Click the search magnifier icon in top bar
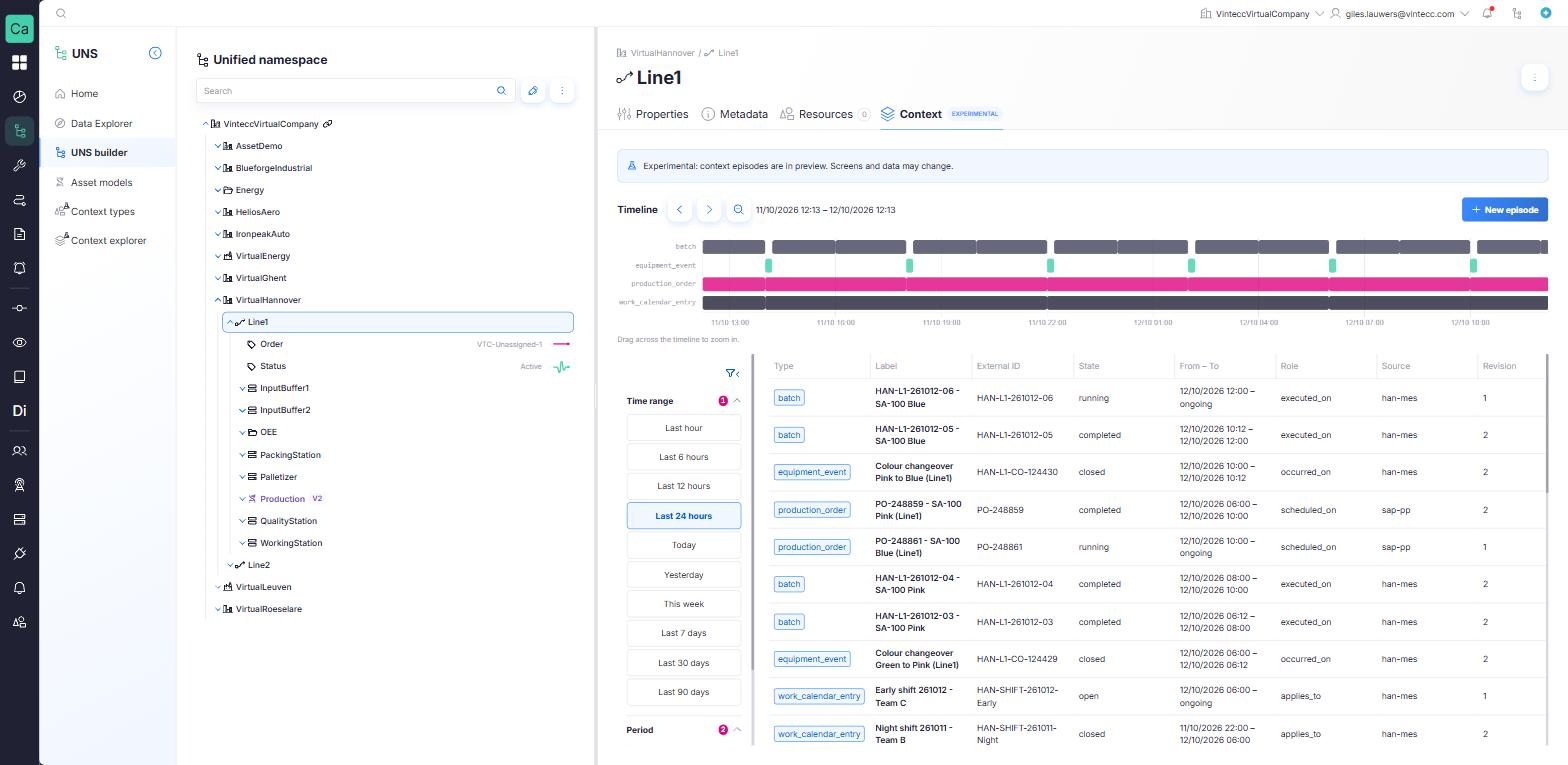The image size is (1568, 765). point(61,13)
